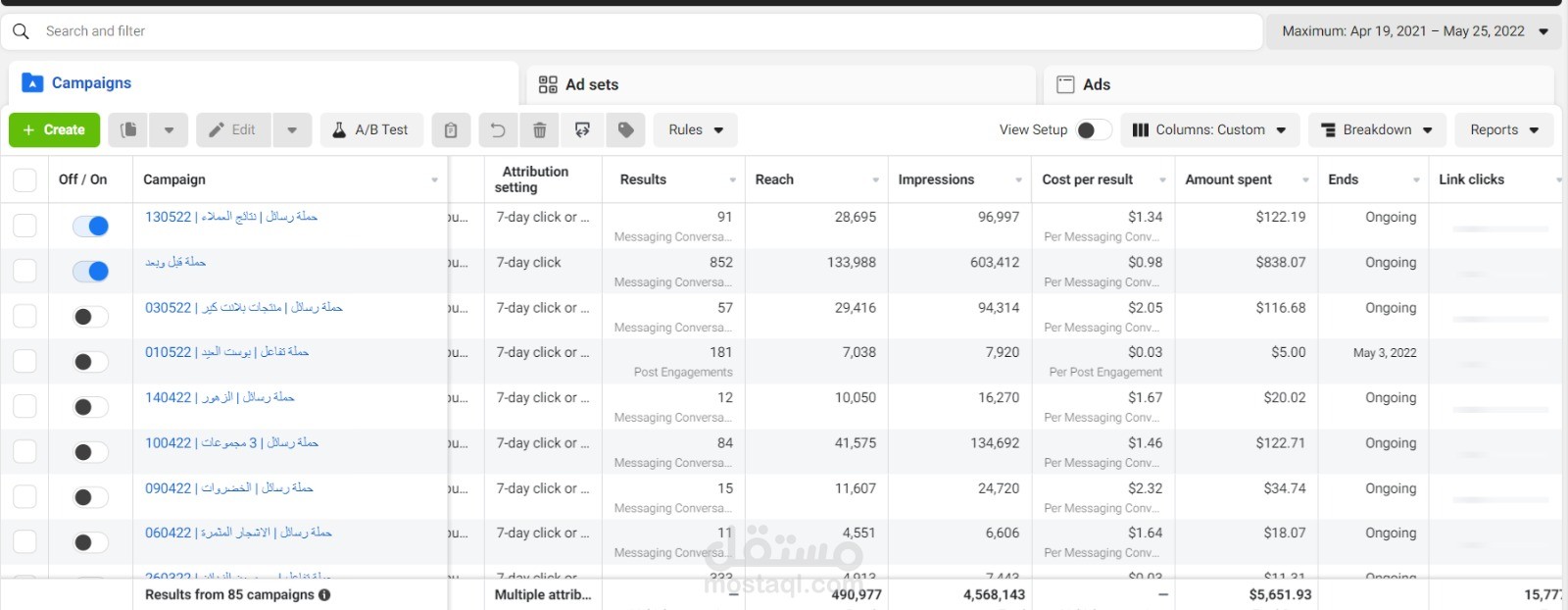The image size is (1568, 610).
Task: Toggle the View Setup switch
Action: tap(1093, 129)
